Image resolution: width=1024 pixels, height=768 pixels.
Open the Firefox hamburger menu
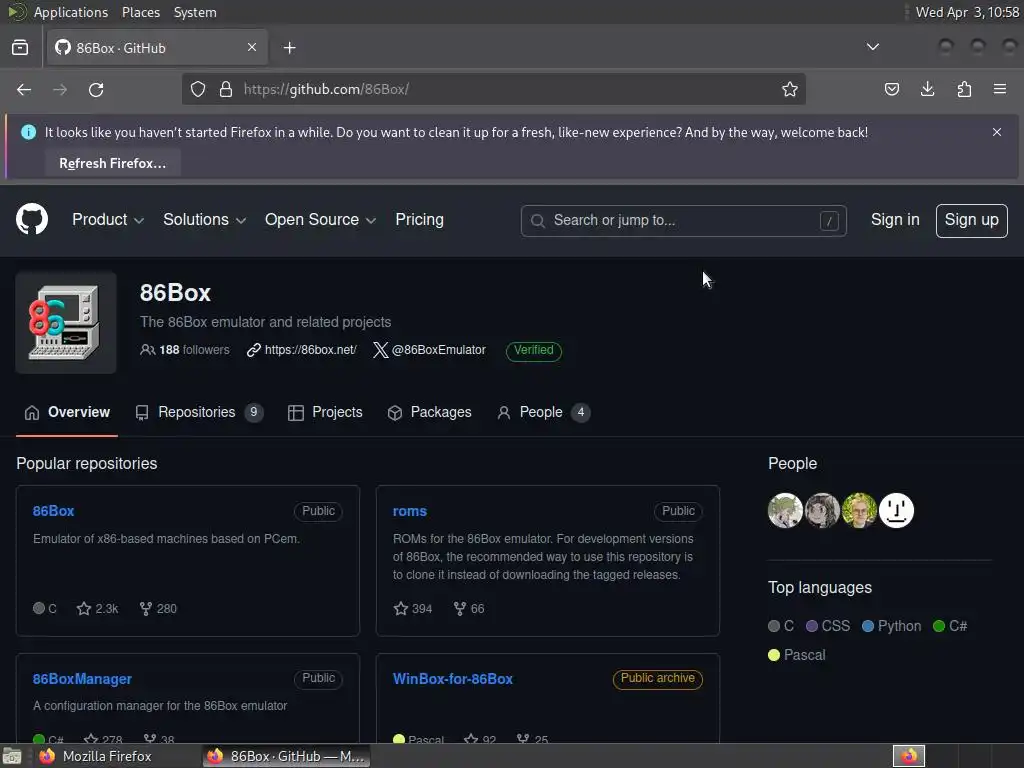coord(1000,89)
